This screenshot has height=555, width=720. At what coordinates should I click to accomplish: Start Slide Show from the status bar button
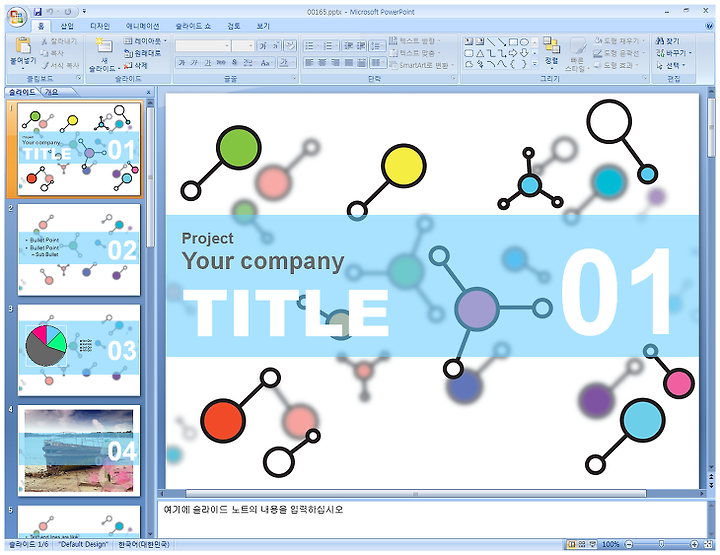(x=592, y=544)
